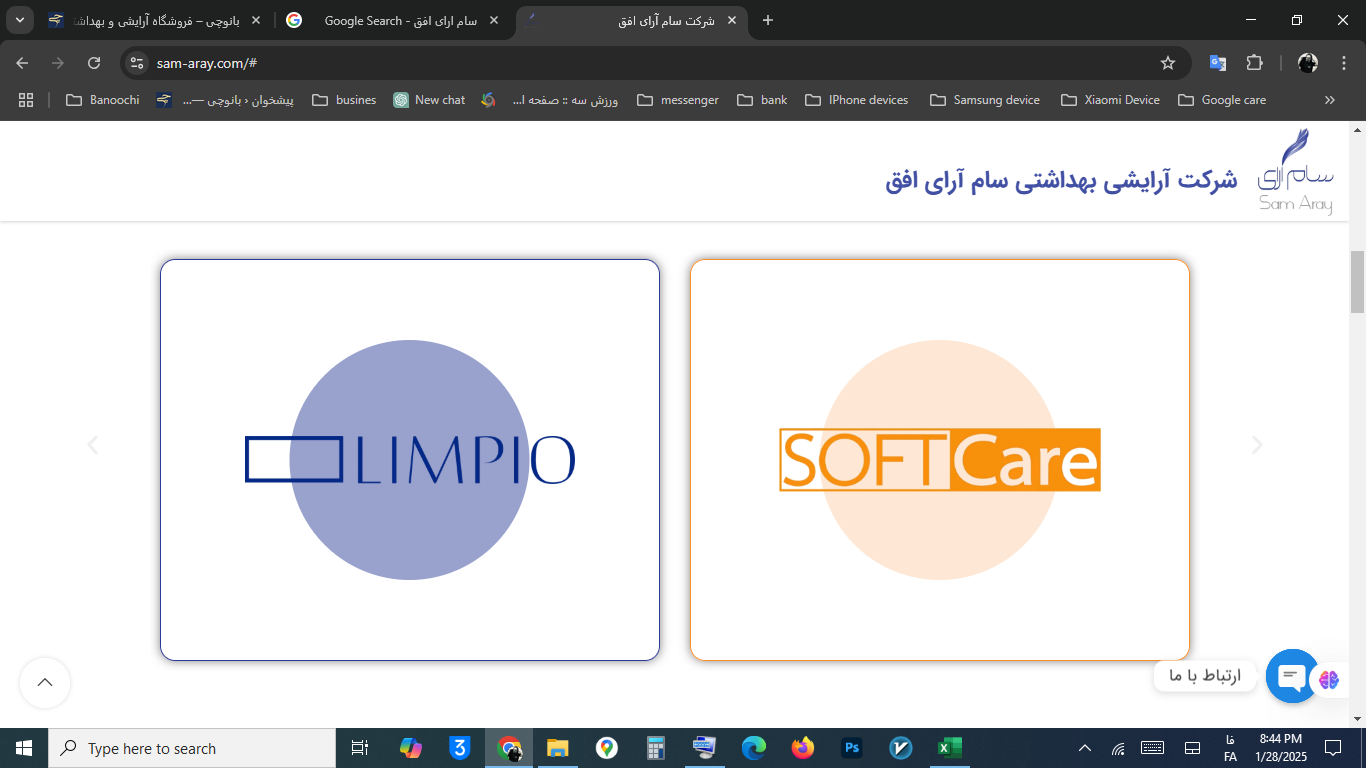View site information icon in address bar

tap(138, 63)
